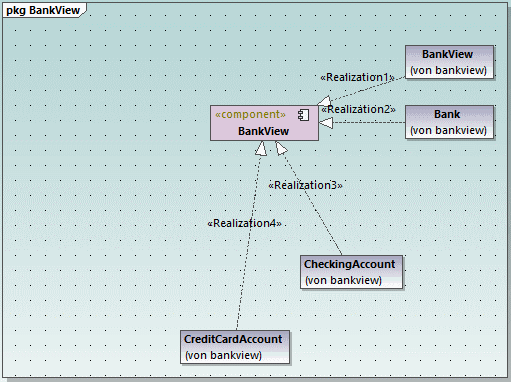Click the BankView name in component
Screen dimensions: 511x382
(263, 131)
